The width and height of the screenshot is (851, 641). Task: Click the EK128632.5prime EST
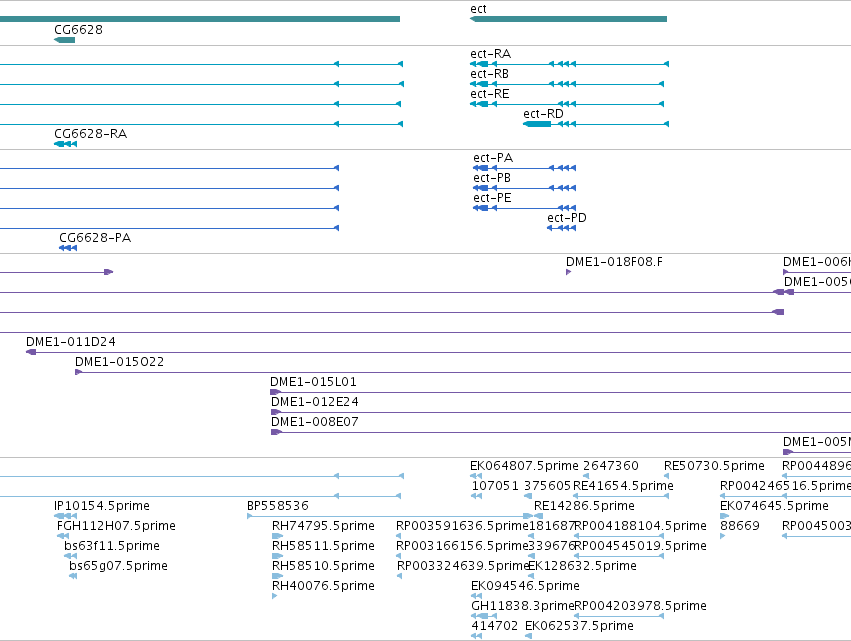click(531, 576)
